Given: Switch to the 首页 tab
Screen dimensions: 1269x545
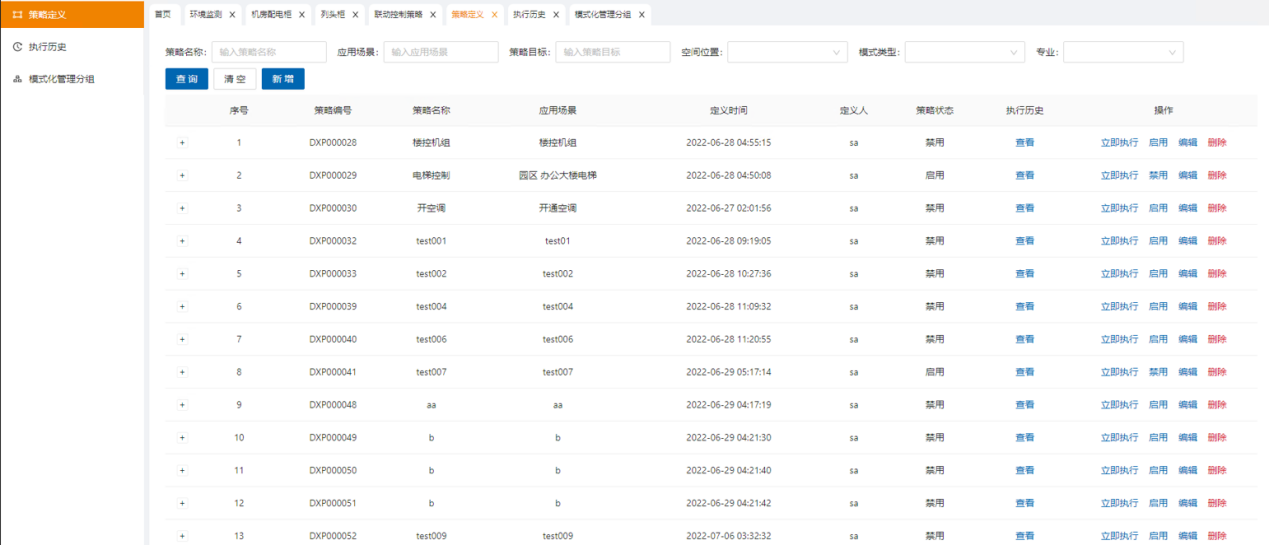Looking at the screenshot, I should (163, 15).
